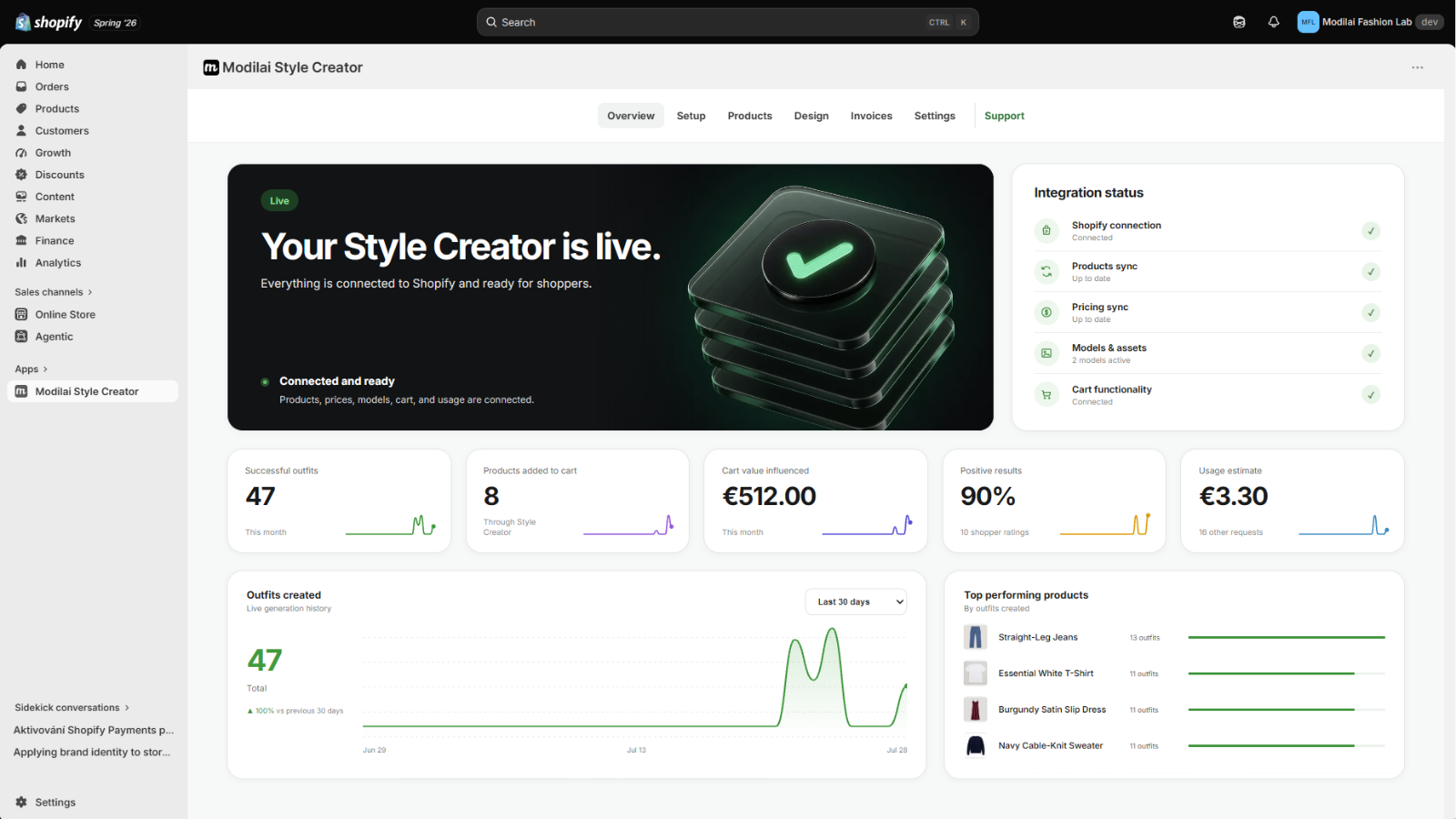Click the Spring '26 edition badge
This screenshot has width=1456, height=819.
[x=115, y=23]
